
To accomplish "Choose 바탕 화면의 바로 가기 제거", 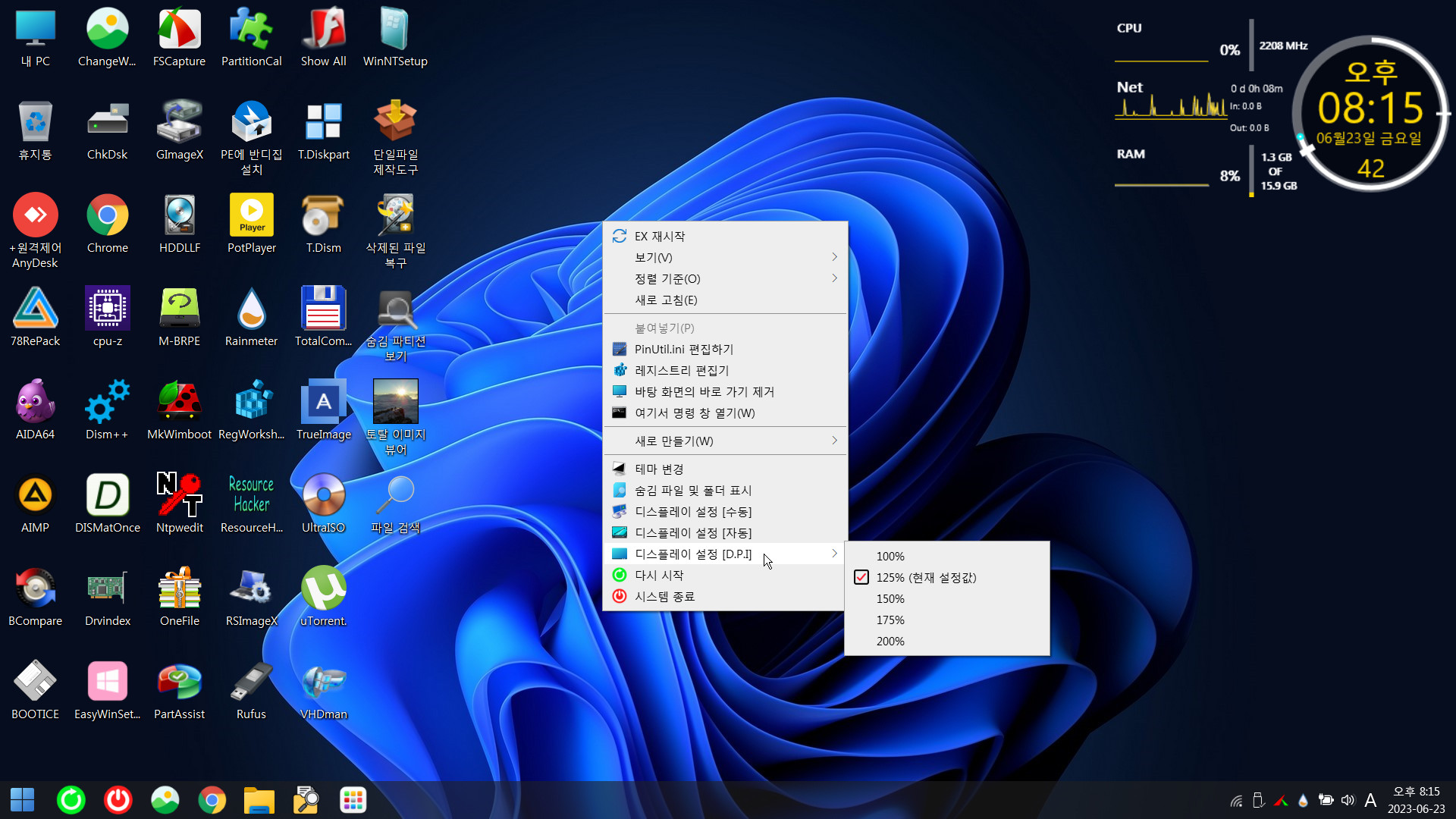I will coord(725,391).
